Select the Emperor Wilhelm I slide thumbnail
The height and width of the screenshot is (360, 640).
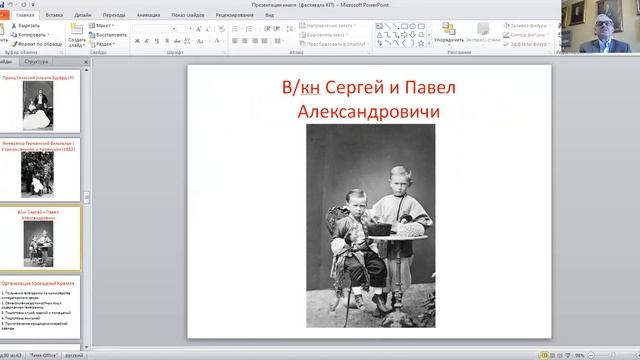40,170
